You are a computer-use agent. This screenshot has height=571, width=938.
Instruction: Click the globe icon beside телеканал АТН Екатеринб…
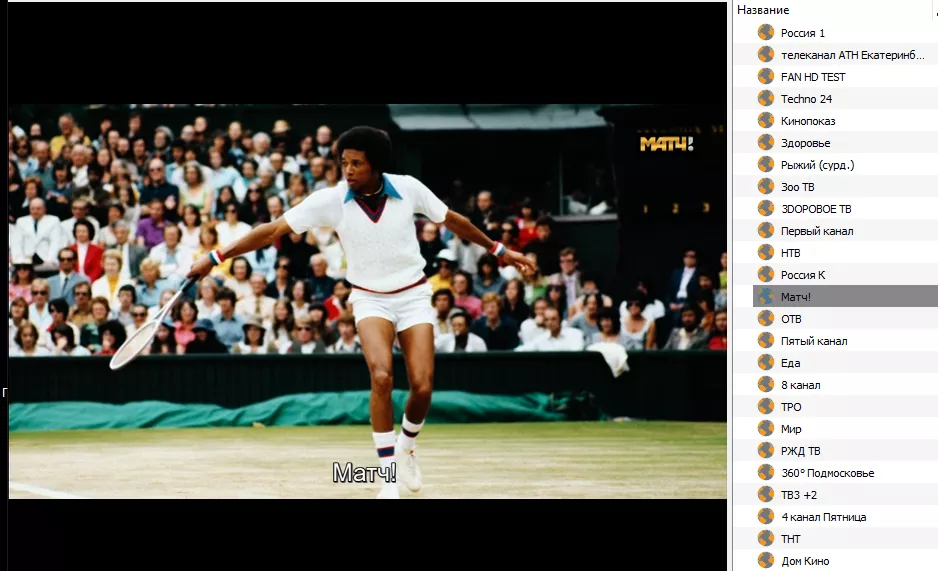point(766,54)
